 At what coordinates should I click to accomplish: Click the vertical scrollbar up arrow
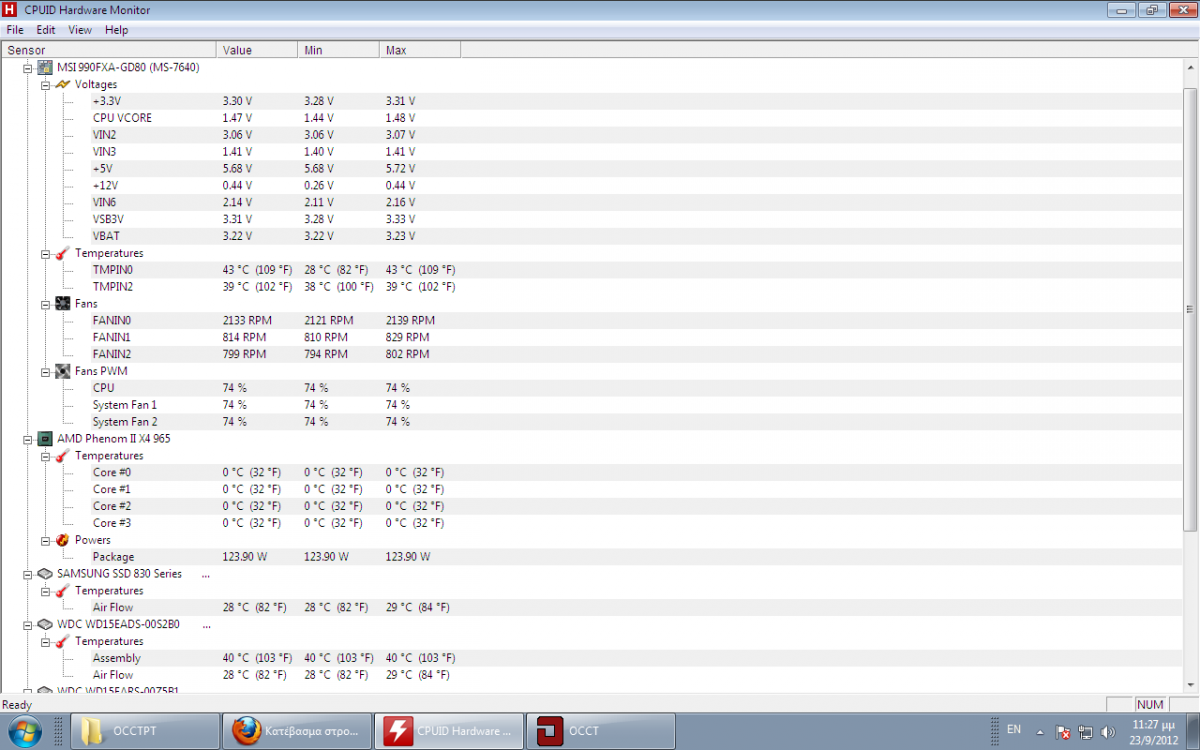(1190, 67)
